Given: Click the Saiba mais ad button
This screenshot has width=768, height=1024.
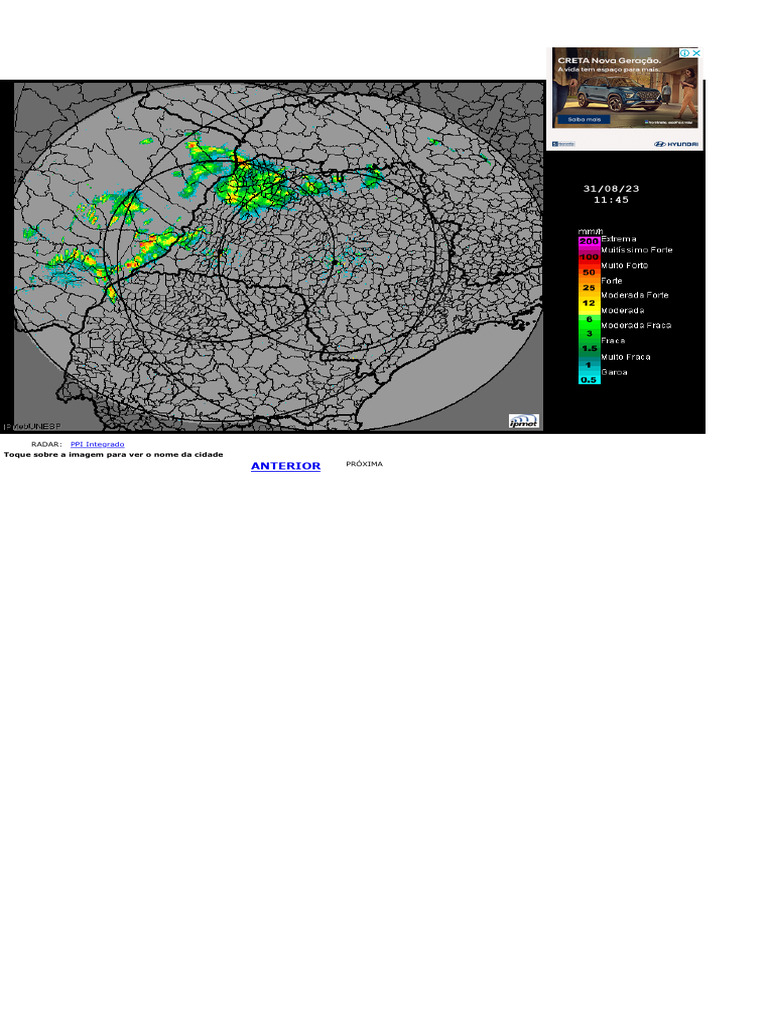Looking at the screenshot, I should (584, 120).
